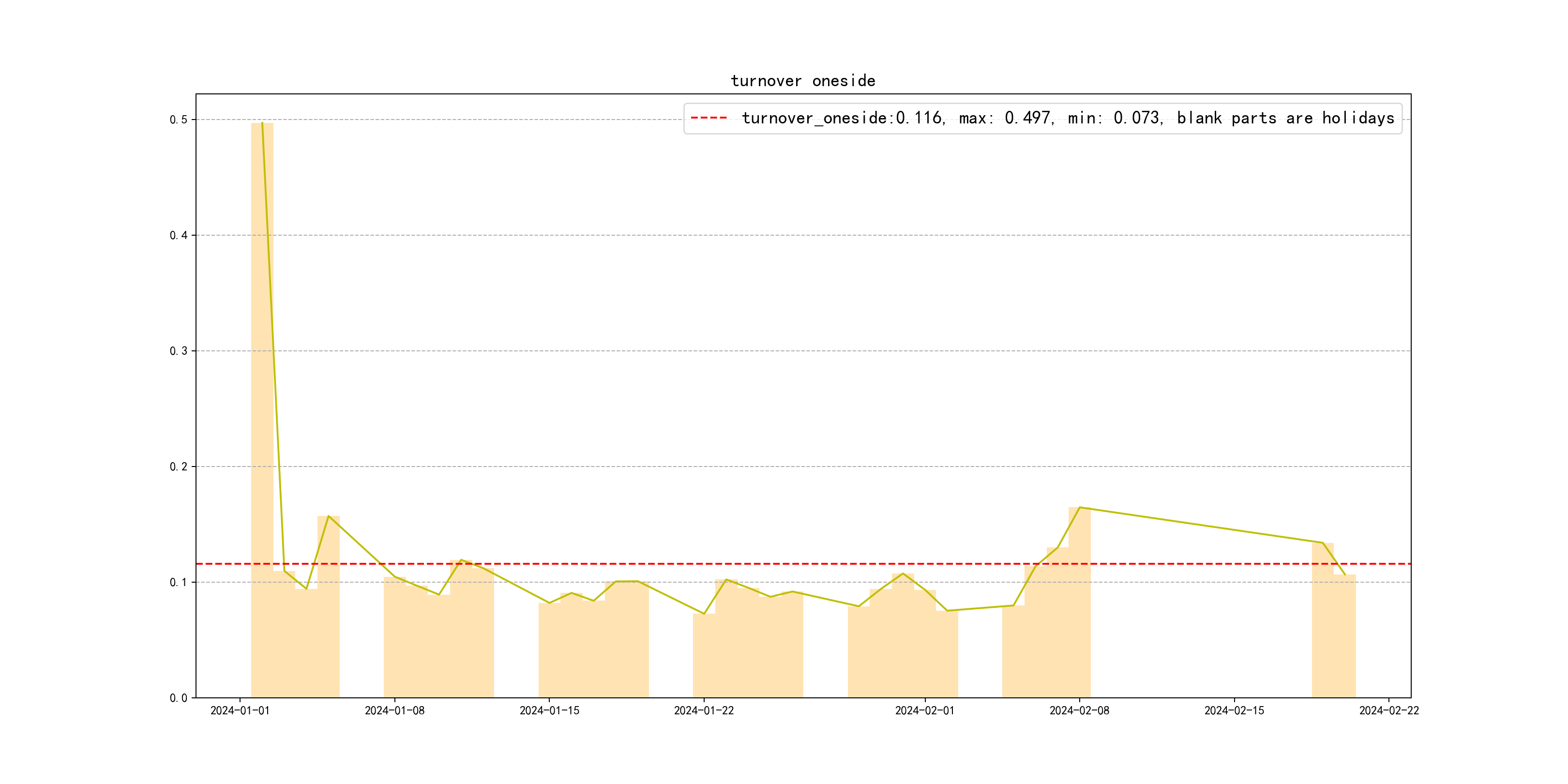Viewport: 1568px width, 784px height.
Task: Click y-axis tick label 0.2
Action: point(179,467)
